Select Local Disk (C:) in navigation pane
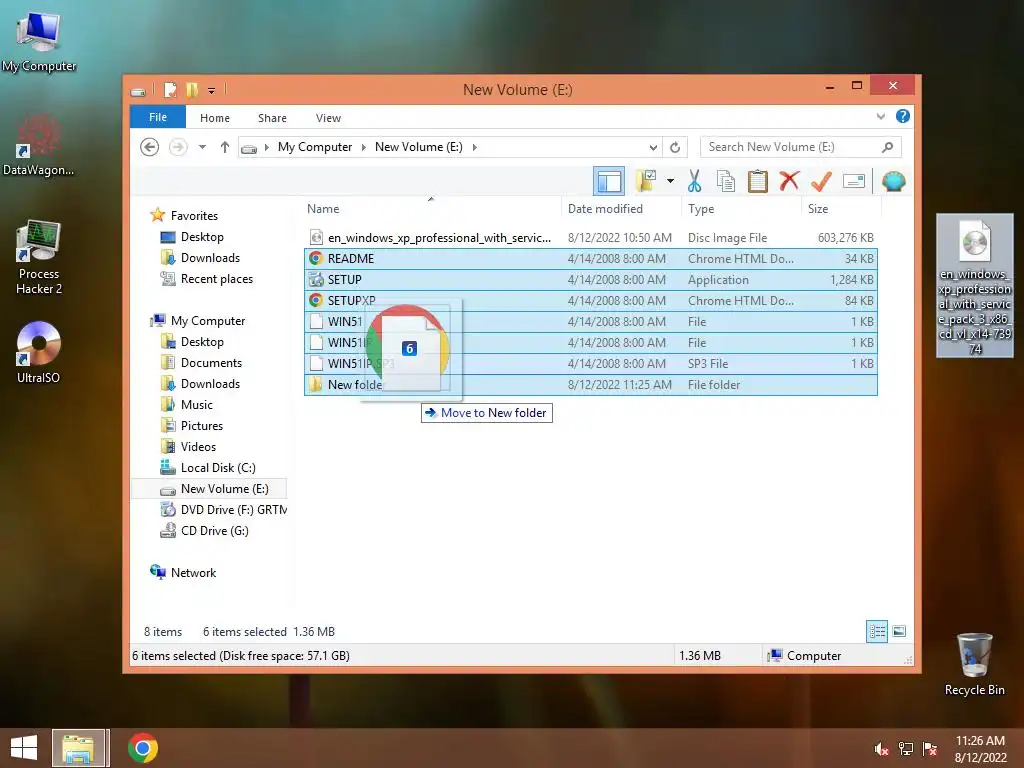Screen dimensions: 1024x768 (x=217, y=468)
